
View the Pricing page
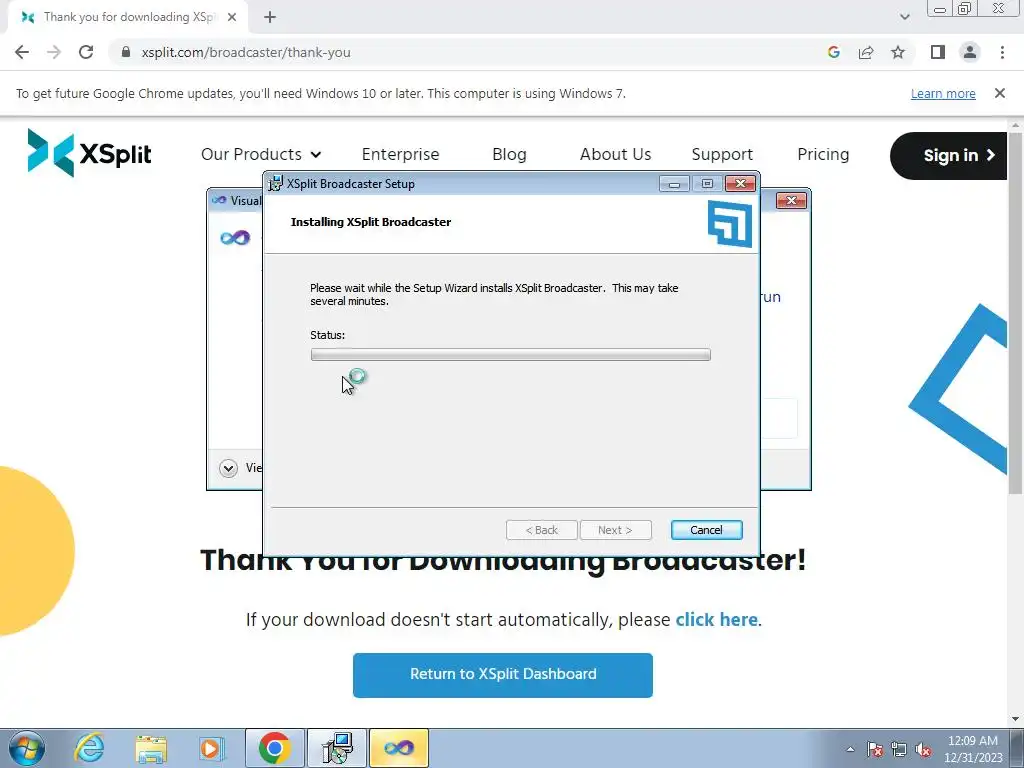[x=823, y=154]
